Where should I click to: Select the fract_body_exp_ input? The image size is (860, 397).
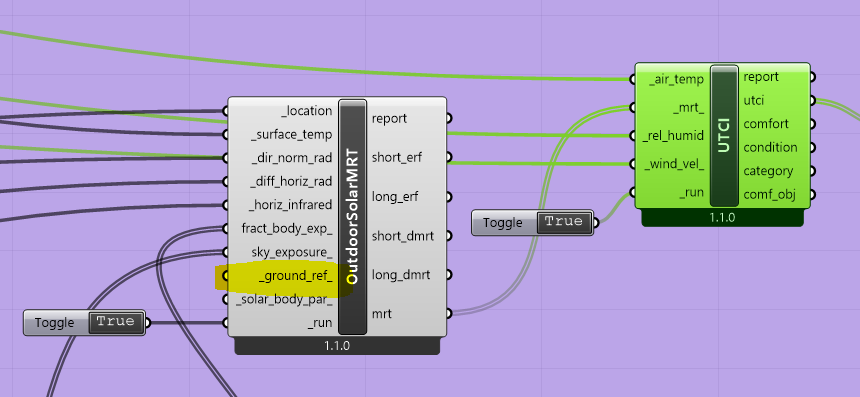(x=287, y=229)
